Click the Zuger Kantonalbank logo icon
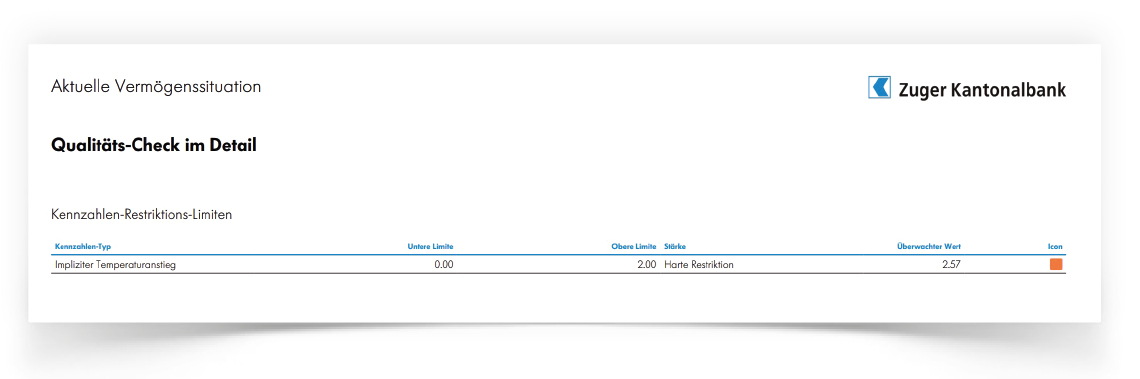This screenshot has height=379, width=1140. coord(880,87)
